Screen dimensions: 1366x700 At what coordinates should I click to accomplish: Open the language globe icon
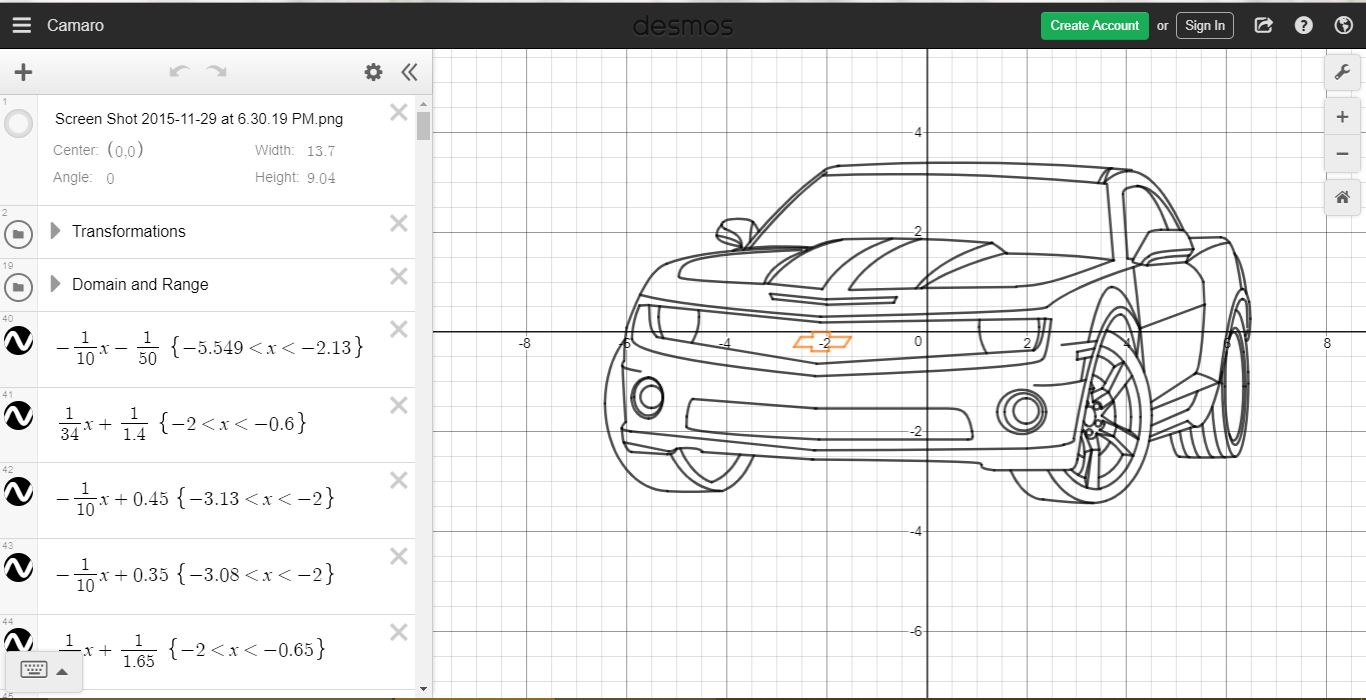click(x=1343, y=24)
